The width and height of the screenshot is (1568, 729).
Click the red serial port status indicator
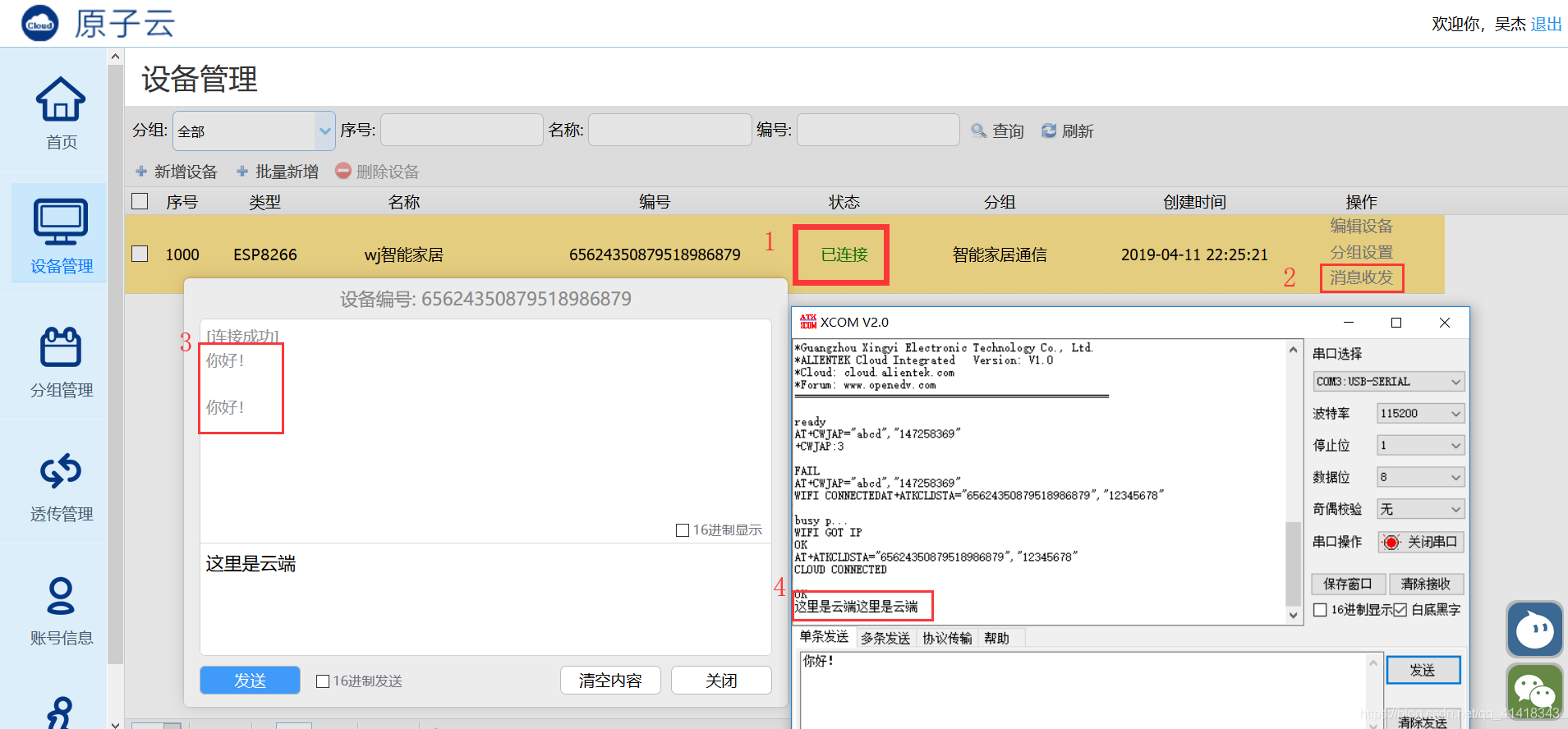1391,542
